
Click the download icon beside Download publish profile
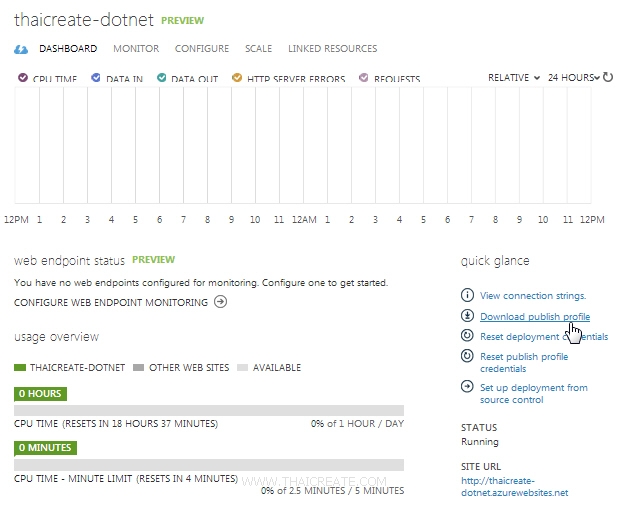point(467,315)
